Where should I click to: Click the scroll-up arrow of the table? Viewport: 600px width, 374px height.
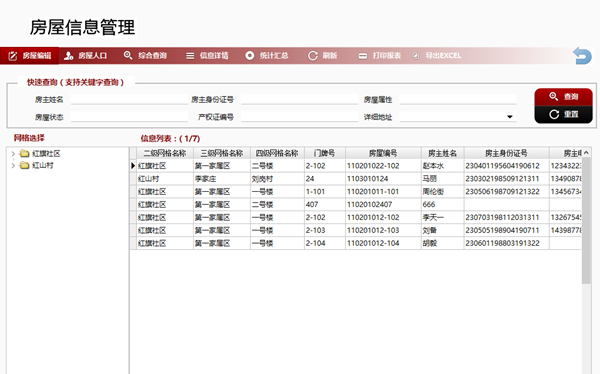[586, 153]
